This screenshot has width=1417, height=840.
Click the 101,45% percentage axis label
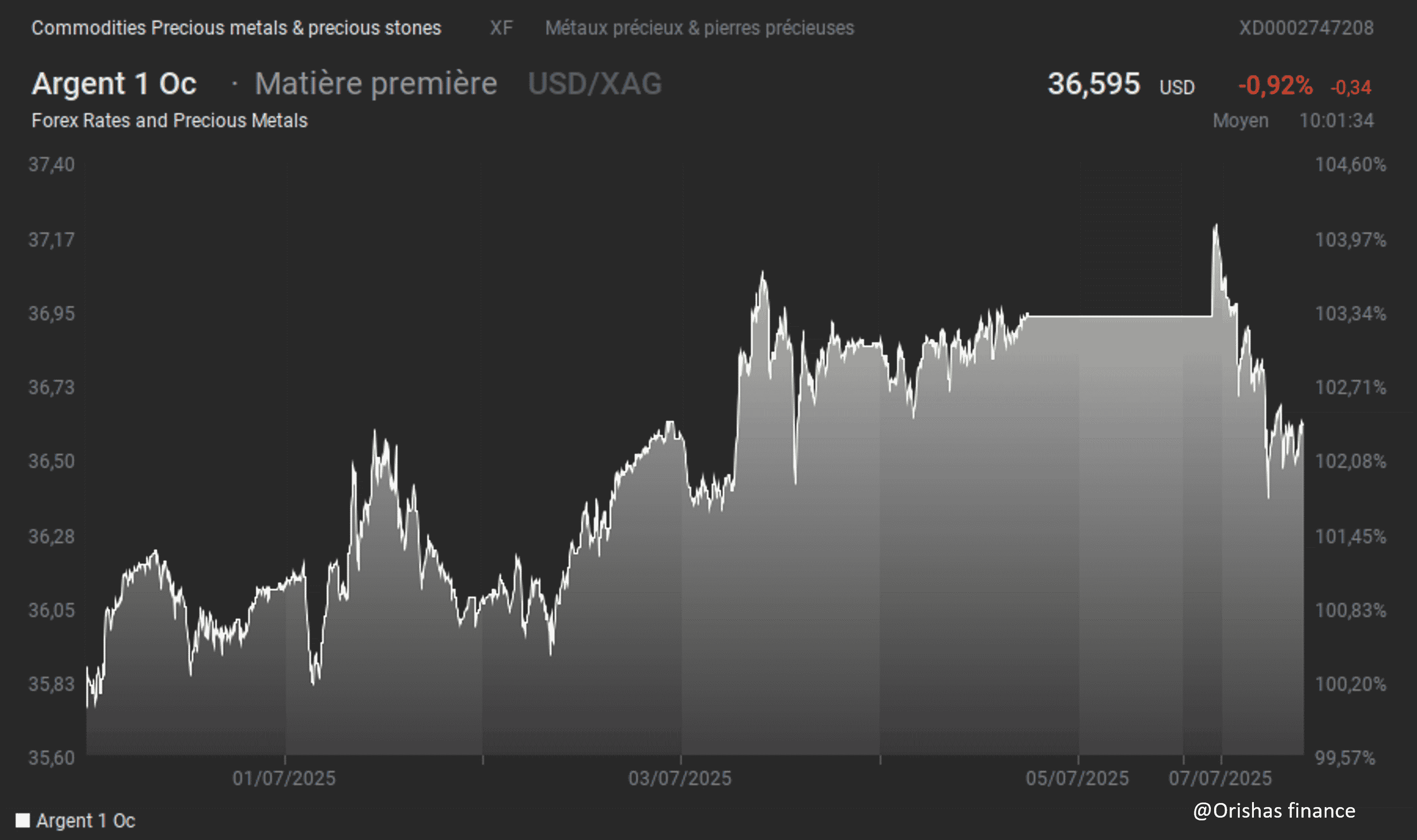(1351, 537)
